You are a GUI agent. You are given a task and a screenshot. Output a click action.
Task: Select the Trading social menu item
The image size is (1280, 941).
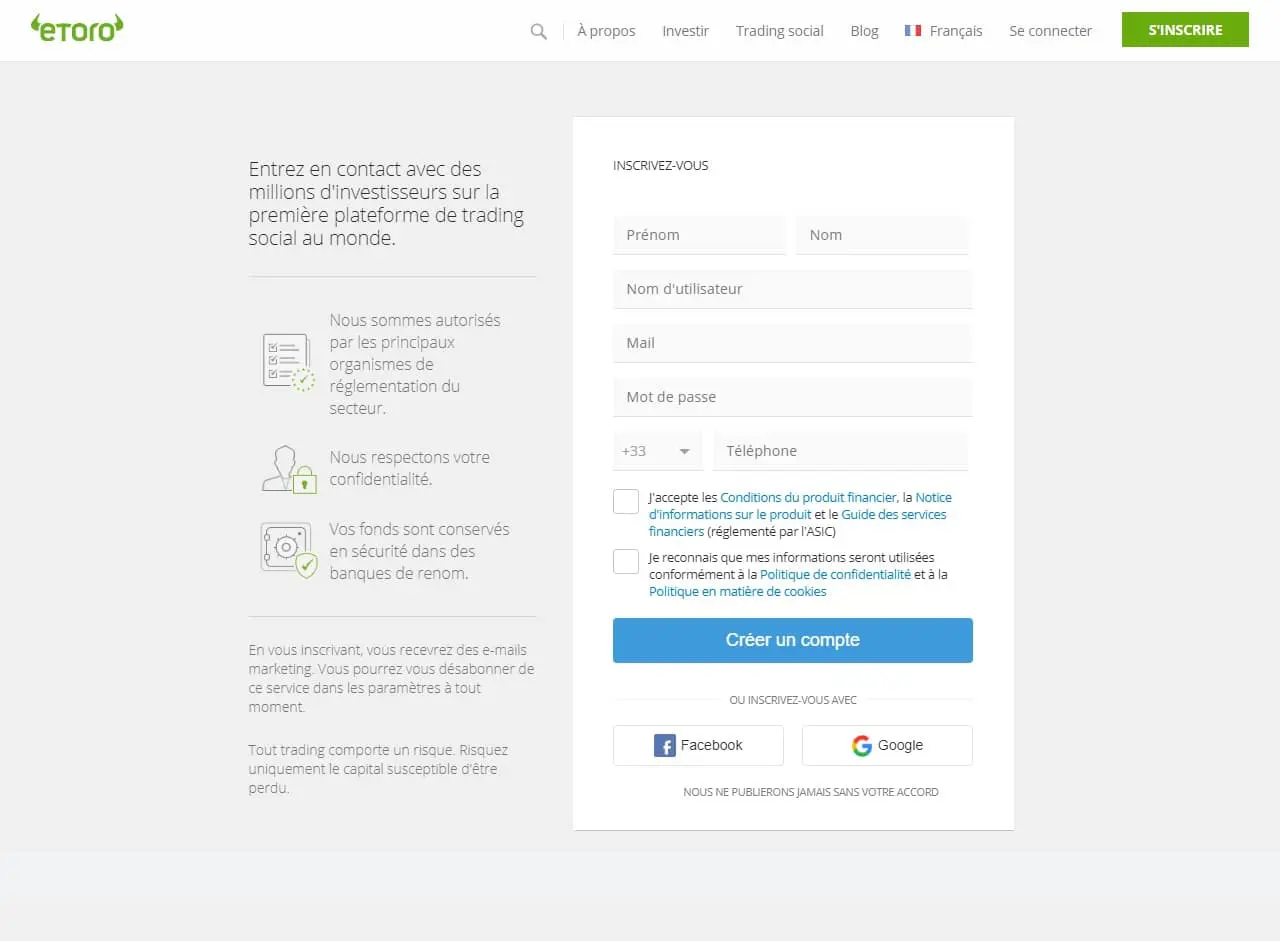[x=779, y=31]
